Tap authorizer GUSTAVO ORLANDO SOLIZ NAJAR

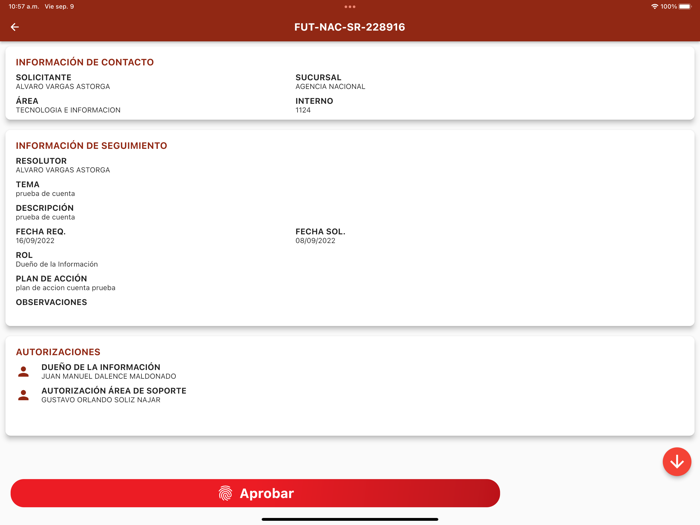[101, 400]
